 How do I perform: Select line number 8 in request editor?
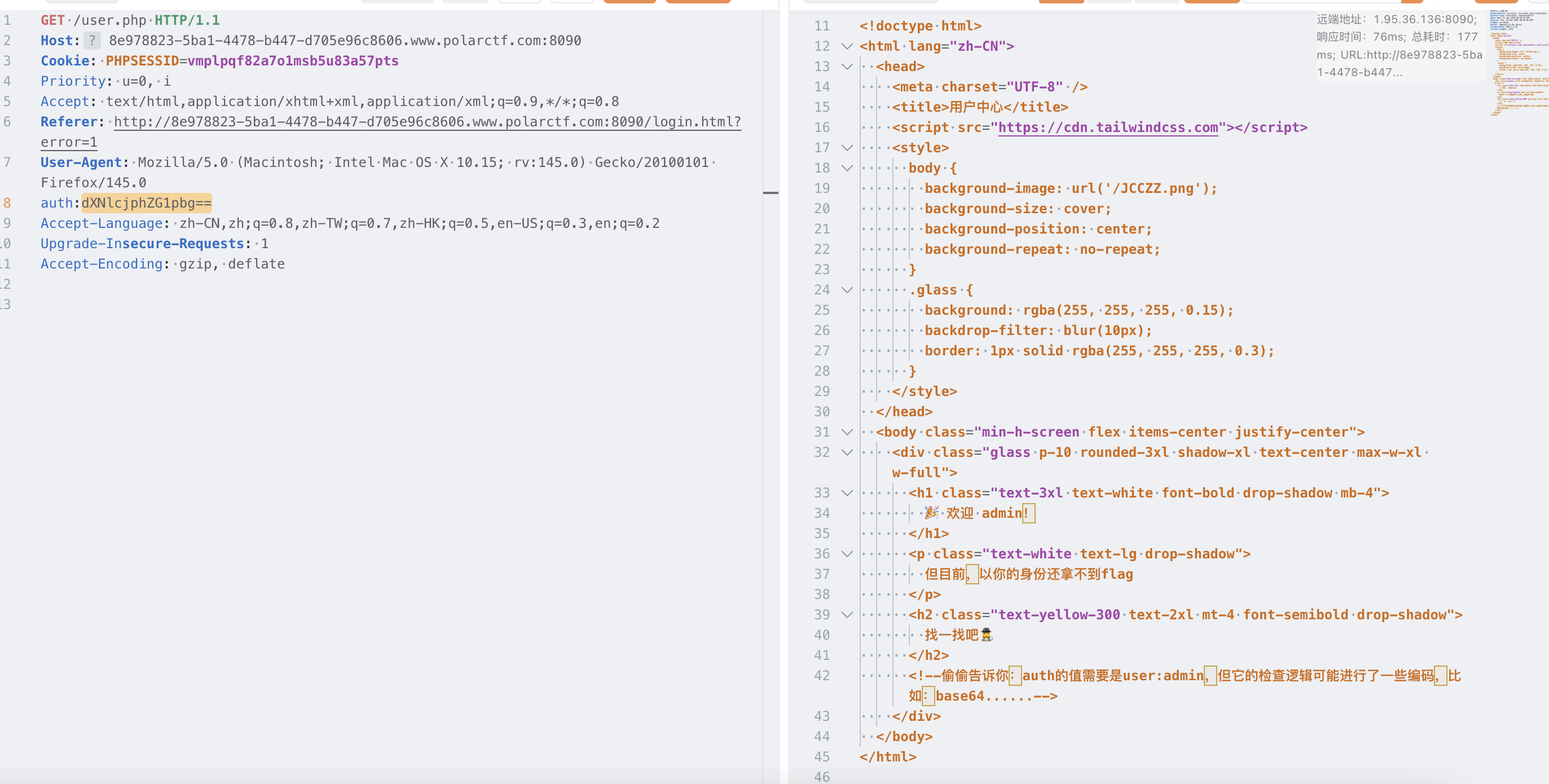coord(7,203)
